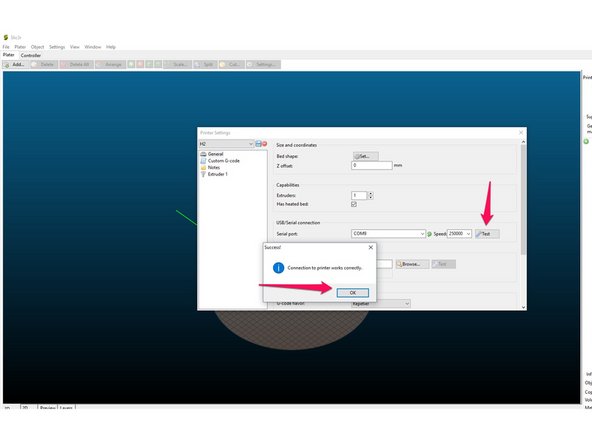Refresh serial ports with green icon
Screen dimensions: 592x444
pos(429,234)
